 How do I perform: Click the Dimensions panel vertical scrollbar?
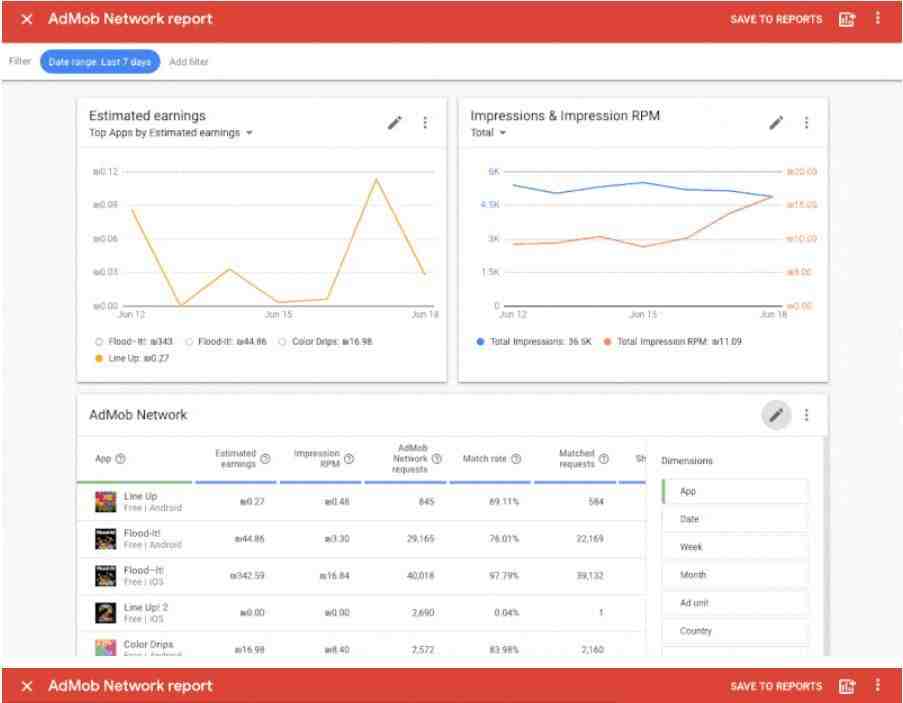(x=825, y=547)
